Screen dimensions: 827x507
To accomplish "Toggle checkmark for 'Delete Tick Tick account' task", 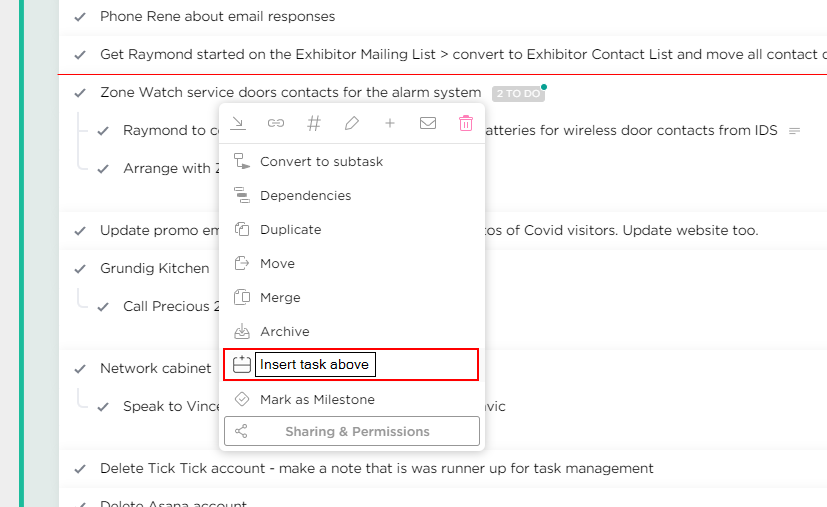I will point(80,469).
